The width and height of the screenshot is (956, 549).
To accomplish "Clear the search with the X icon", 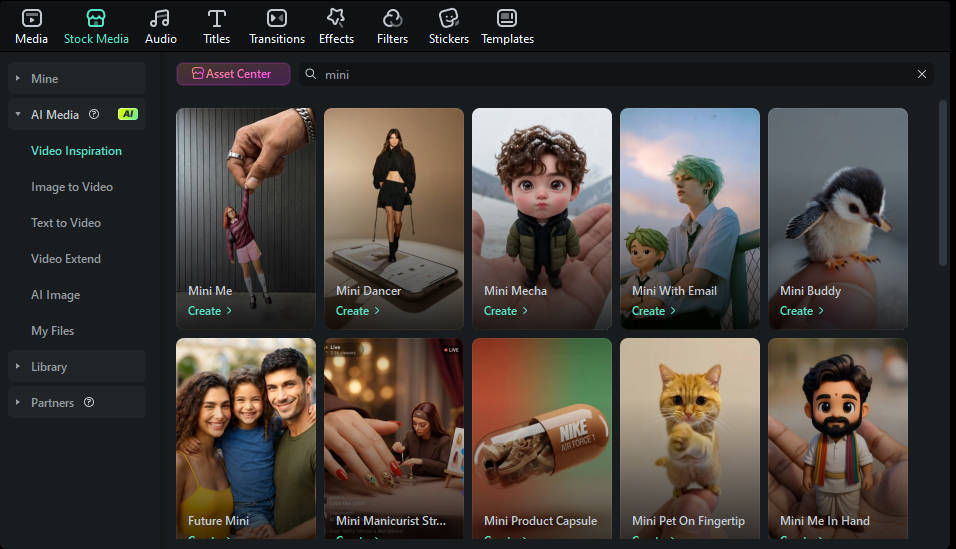I will click(x=922, y=74).
